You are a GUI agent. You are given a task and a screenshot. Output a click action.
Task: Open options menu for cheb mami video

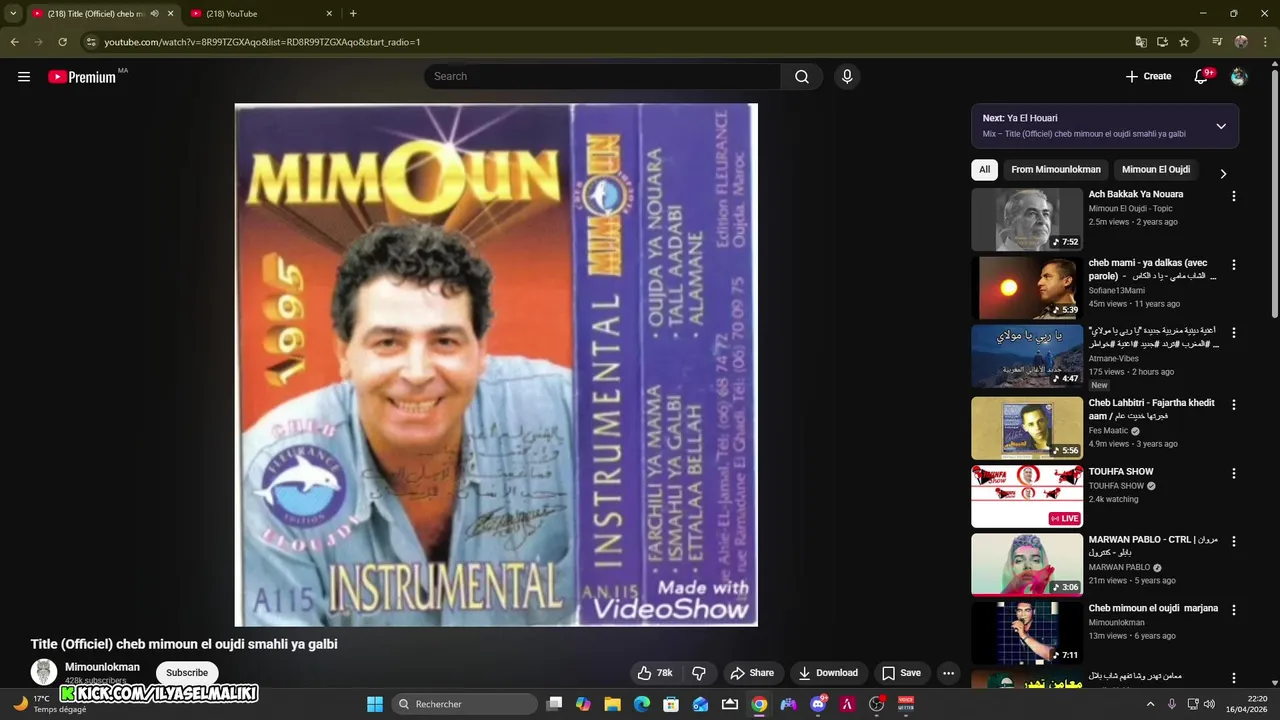point(1233,265)
